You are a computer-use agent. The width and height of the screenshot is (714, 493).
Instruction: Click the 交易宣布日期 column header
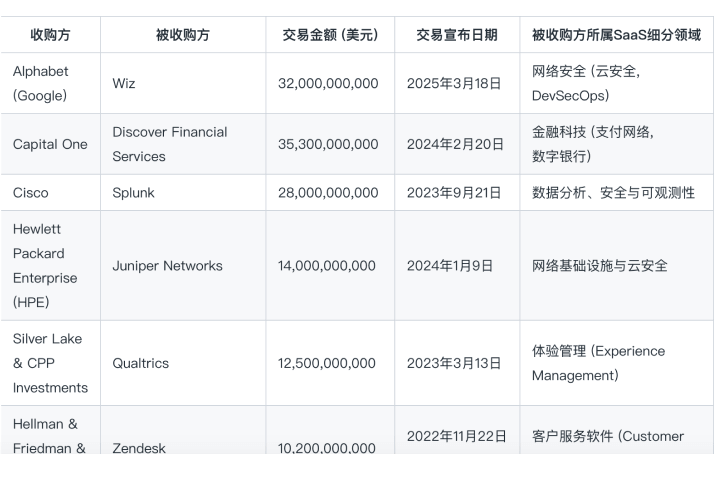pos(457,35)
